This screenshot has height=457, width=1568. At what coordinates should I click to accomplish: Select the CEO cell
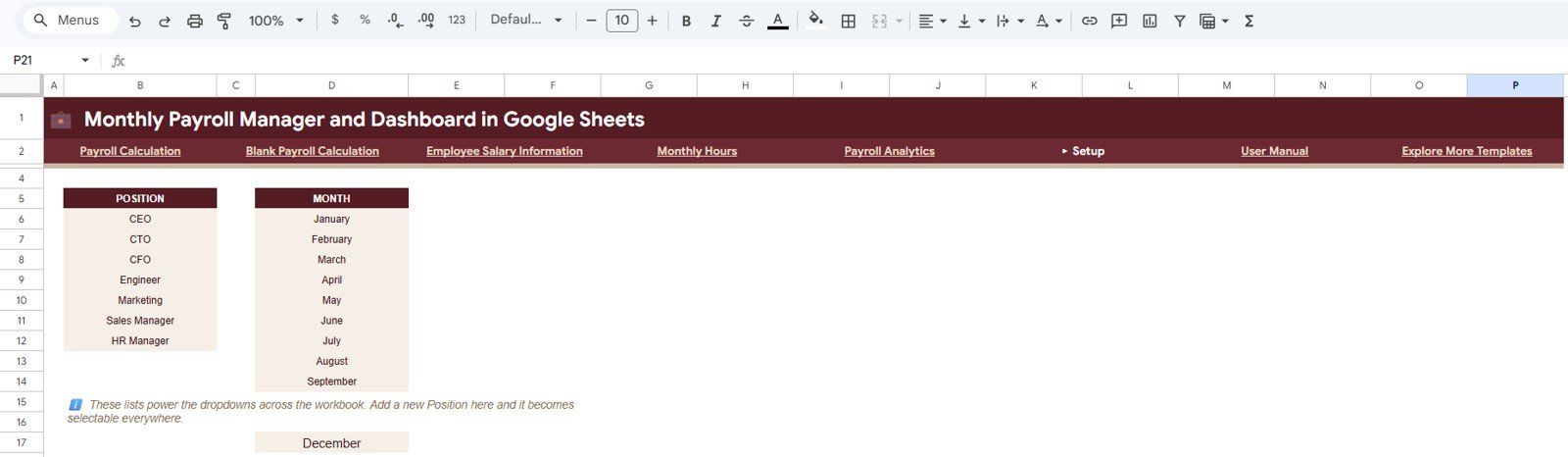click(140, 219)
